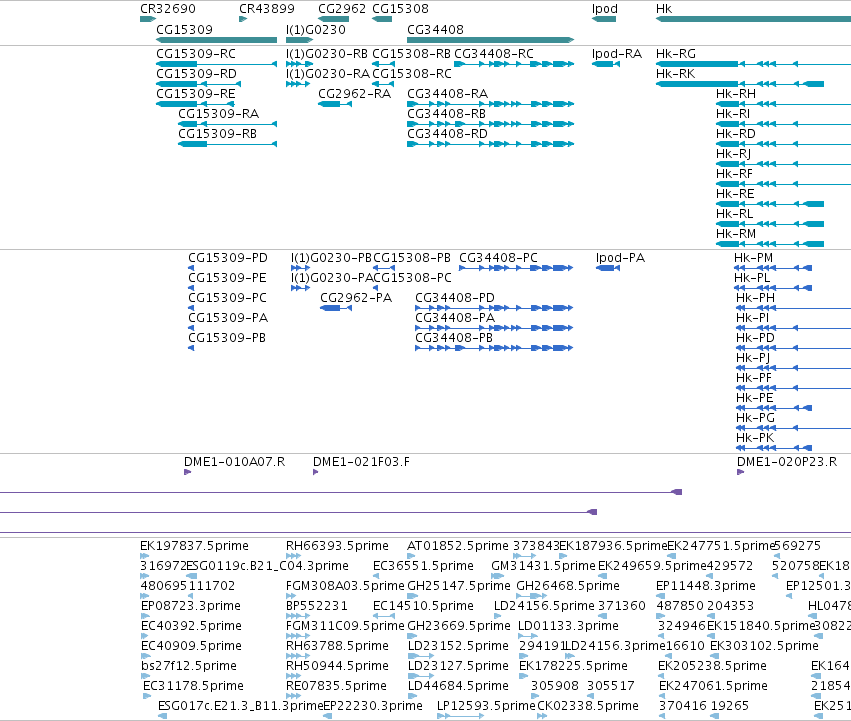Click transcript label Ipod-RA

(617, 54)
